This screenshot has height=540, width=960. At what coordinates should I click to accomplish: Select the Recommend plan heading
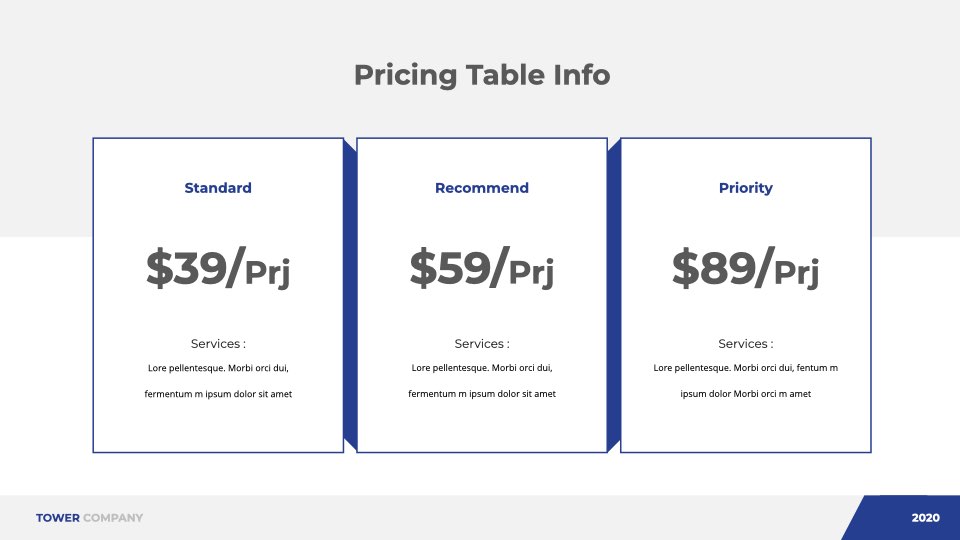(482, 188)
